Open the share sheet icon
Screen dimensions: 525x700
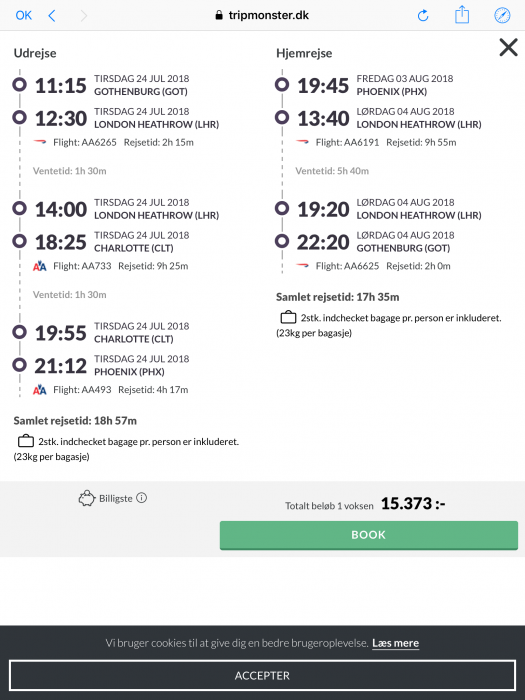coord(462,15)
